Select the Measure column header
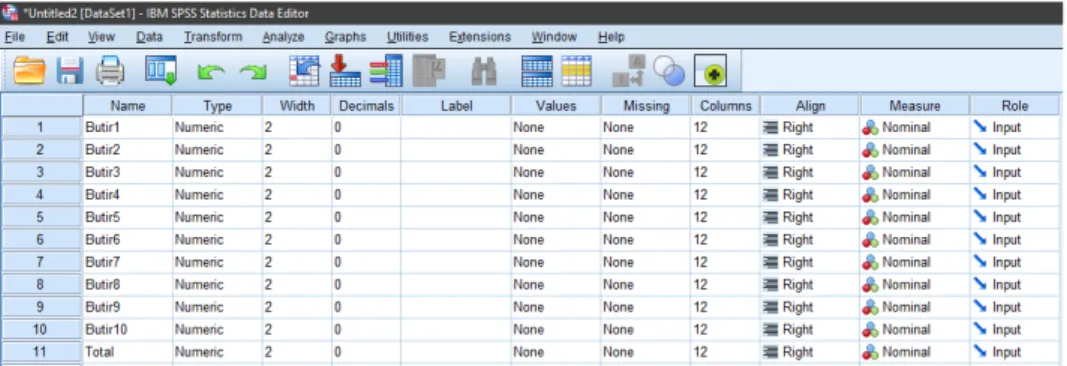The height and width of the screenshot is (366, 1067). (915, 105)
